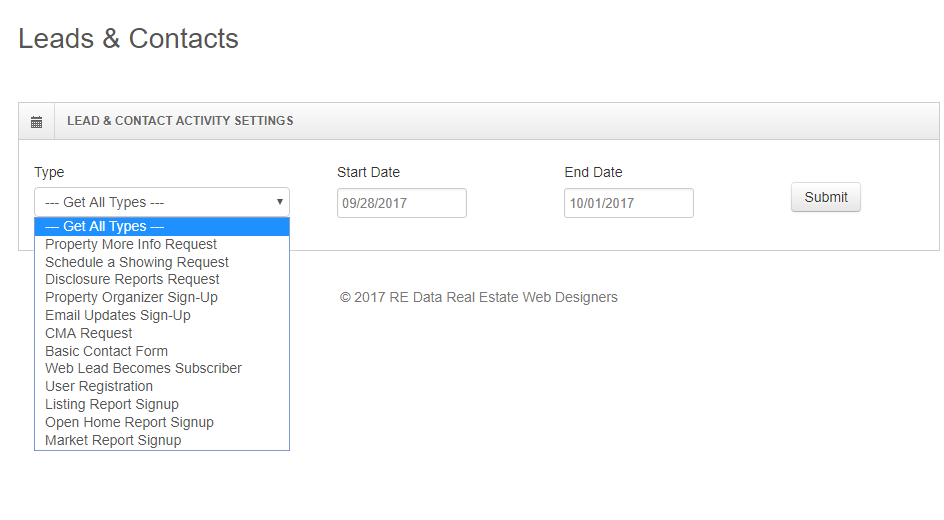Open the Type dropdown arrow
This screenshot has width=944, height=520.
280,202
